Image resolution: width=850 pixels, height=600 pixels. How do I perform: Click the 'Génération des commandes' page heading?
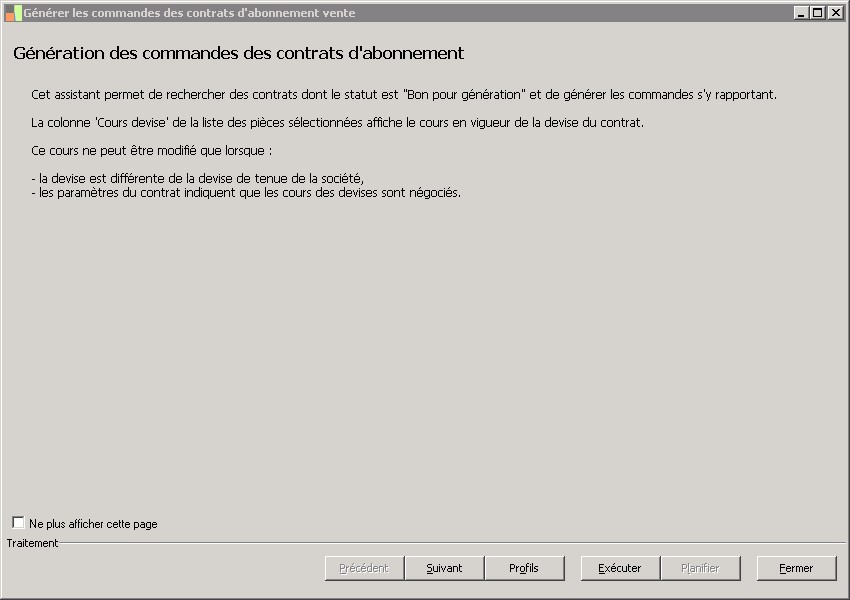tap(239, 53)
